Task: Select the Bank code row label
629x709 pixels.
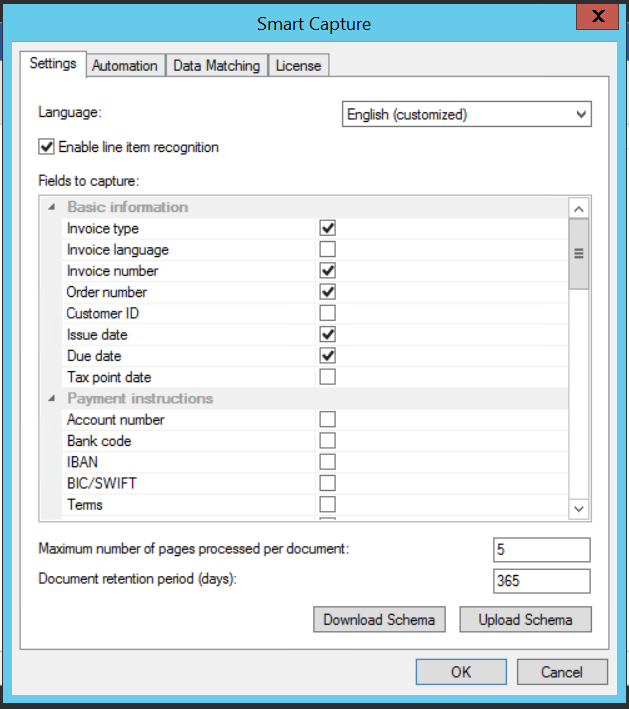Action: [x=99, y=441]
